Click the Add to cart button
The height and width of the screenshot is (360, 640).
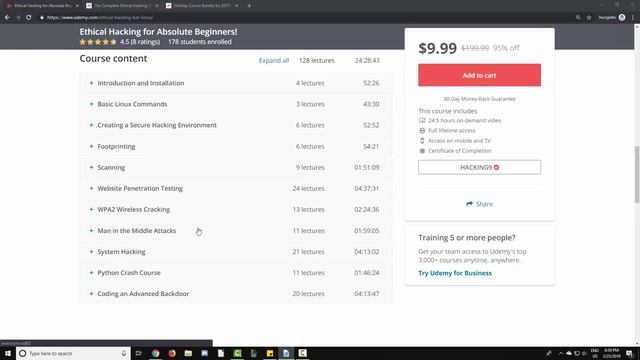(x=479, y=75)
